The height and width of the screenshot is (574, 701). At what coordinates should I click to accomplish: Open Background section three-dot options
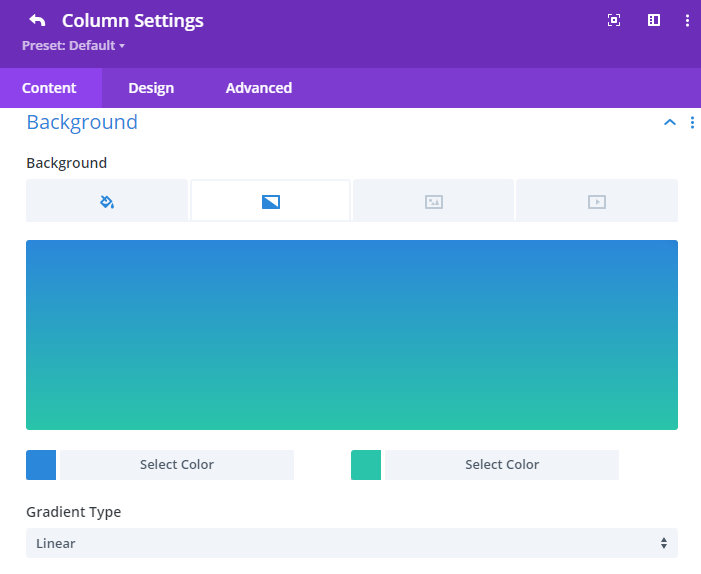tap(692, 122)
